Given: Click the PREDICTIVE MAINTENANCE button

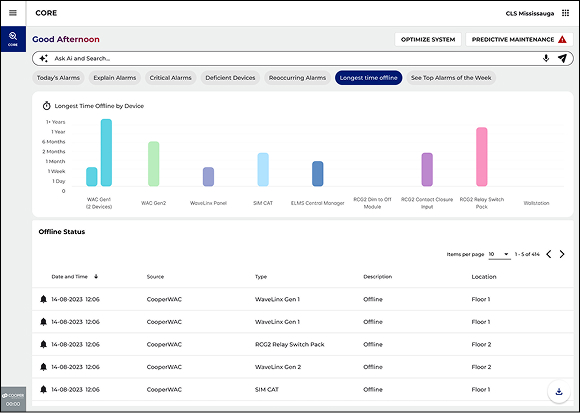Looking at the screenshot, I should [519, 40].
